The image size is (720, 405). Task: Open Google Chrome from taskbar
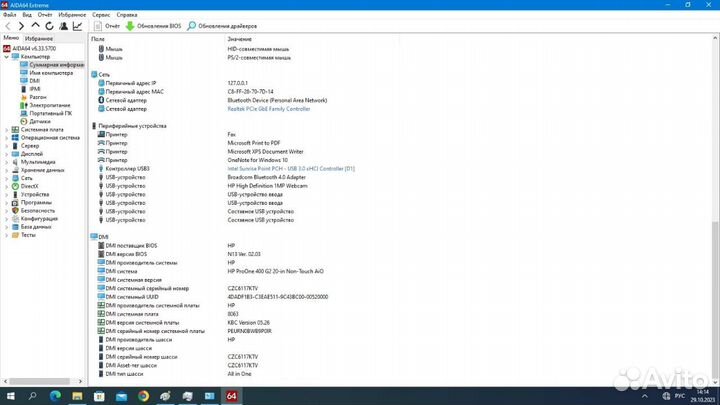(x=143, y=396)
